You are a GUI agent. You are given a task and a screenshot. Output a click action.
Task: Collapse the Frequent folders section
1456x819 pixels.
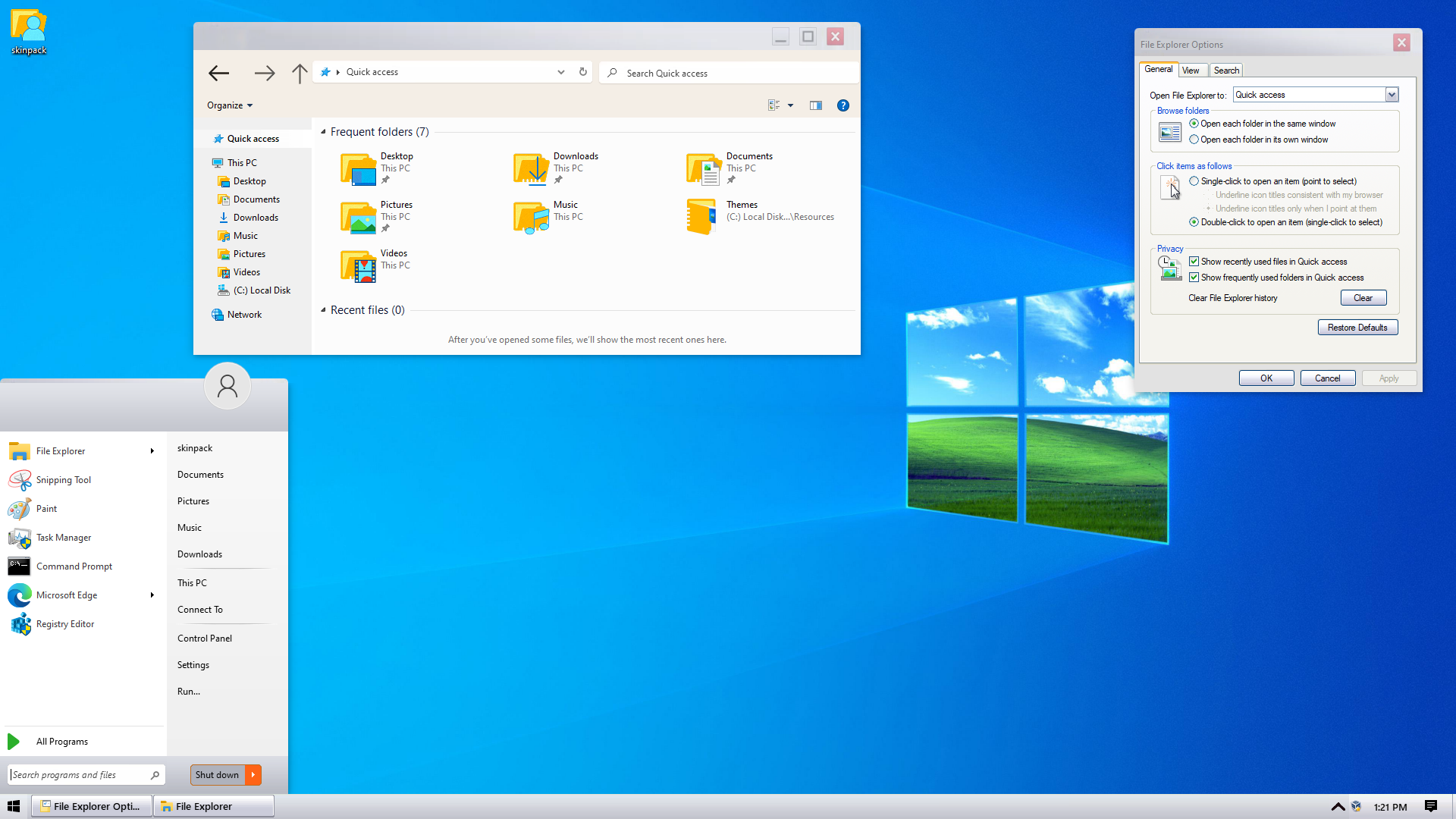click(324, 132)
